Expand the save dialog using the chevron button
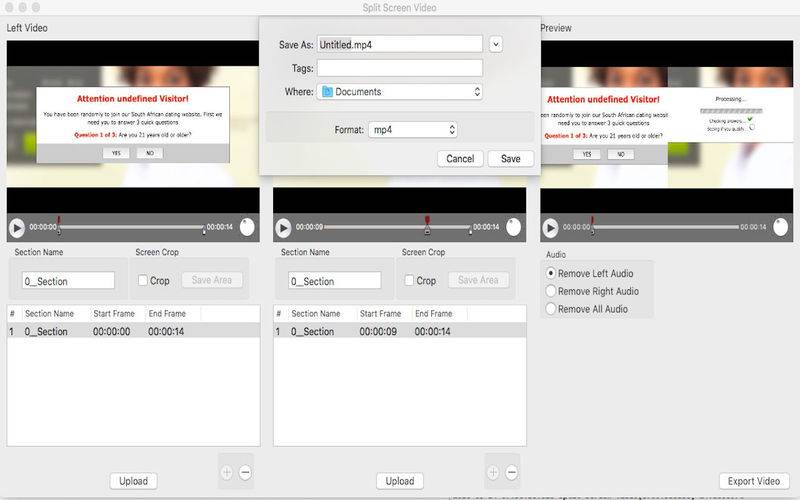 coord(496,44)
